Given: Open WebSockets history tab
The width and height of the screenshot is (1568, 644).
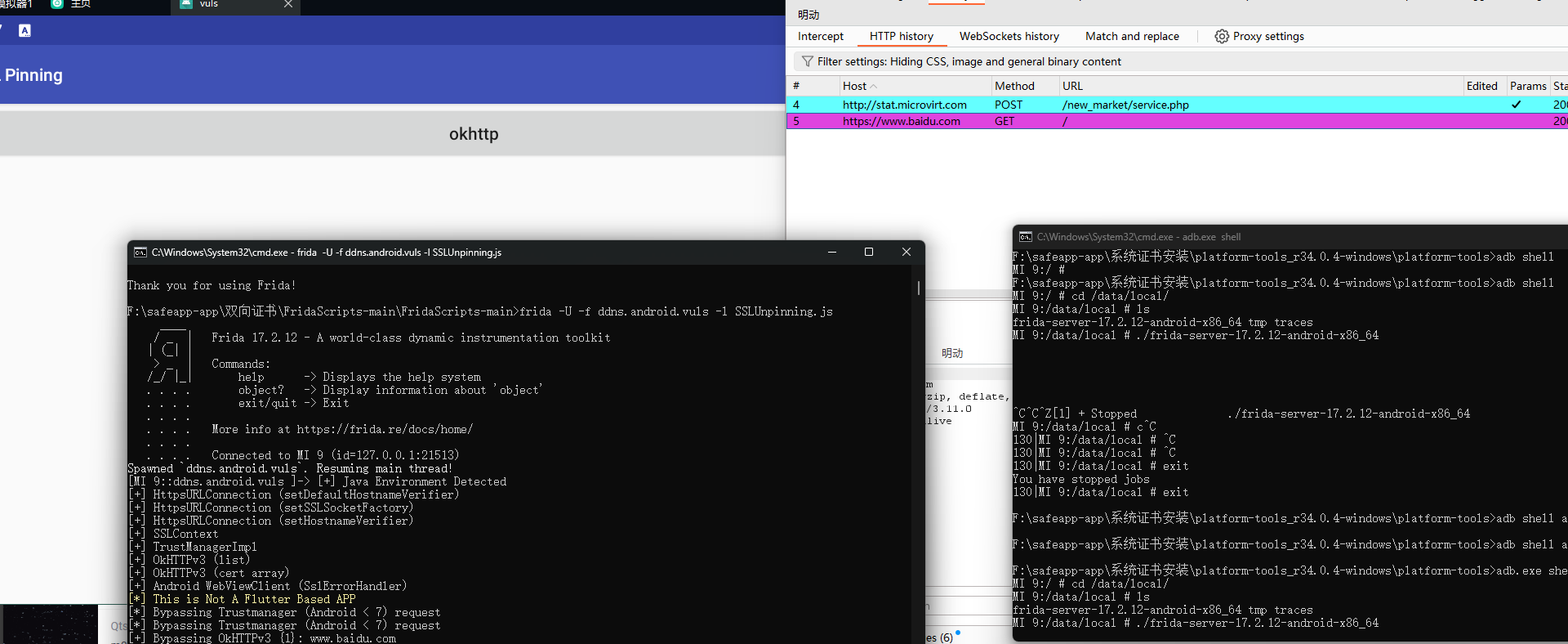Looking at the screenshot, I should (1009, 36).
